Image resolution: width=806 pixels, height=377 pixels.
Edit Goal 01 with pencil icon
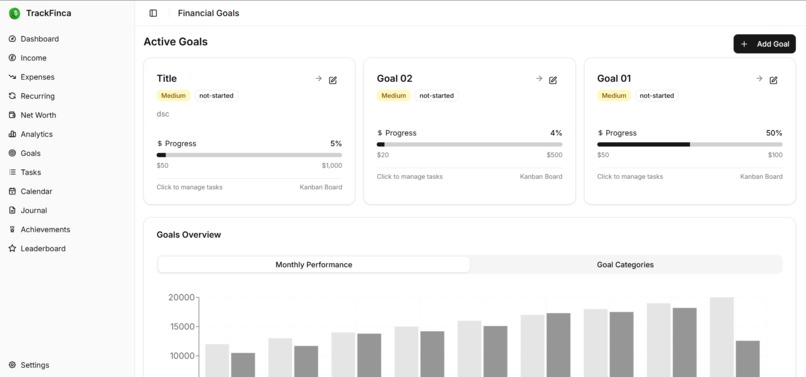[x=773, y=80]
